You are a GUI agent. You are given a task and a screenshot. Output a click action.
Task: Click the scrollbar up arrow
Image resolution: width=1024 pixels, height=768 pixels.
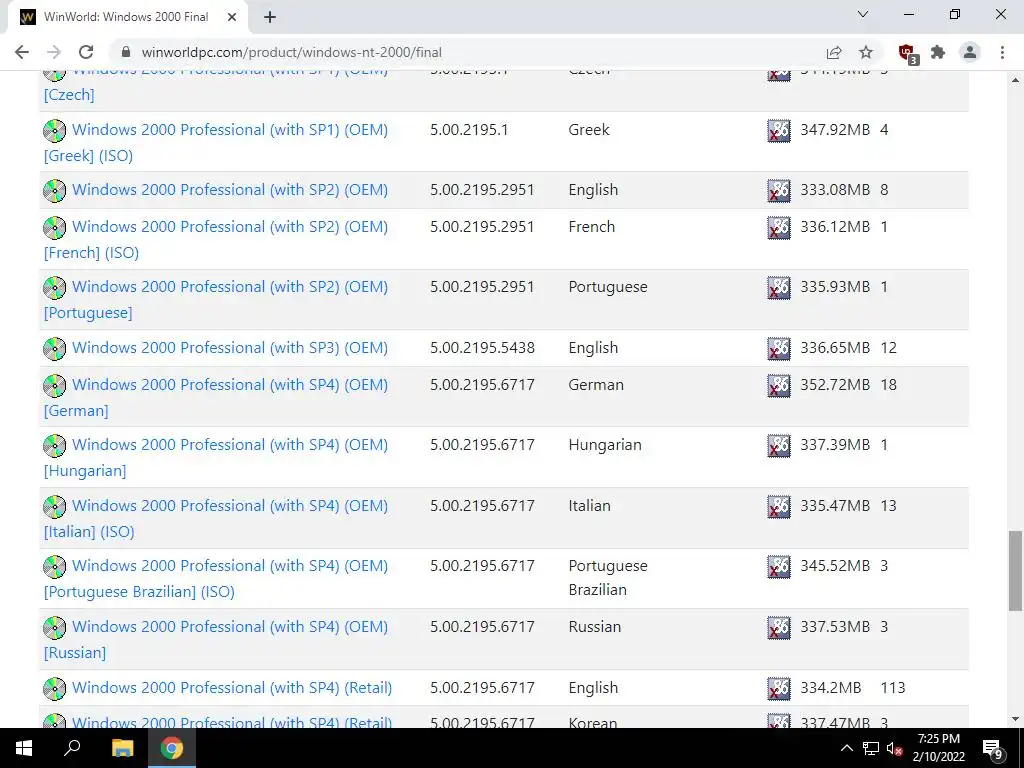[1015, 80]
